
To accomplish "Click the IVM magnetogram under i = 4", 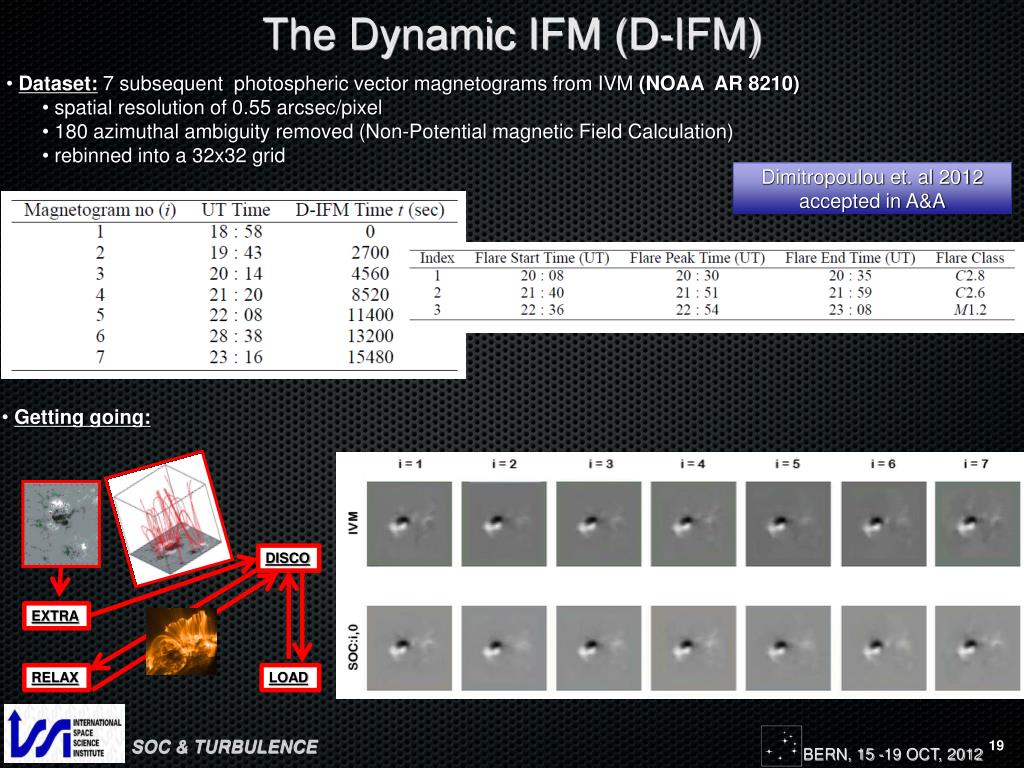I will point(694,524).
